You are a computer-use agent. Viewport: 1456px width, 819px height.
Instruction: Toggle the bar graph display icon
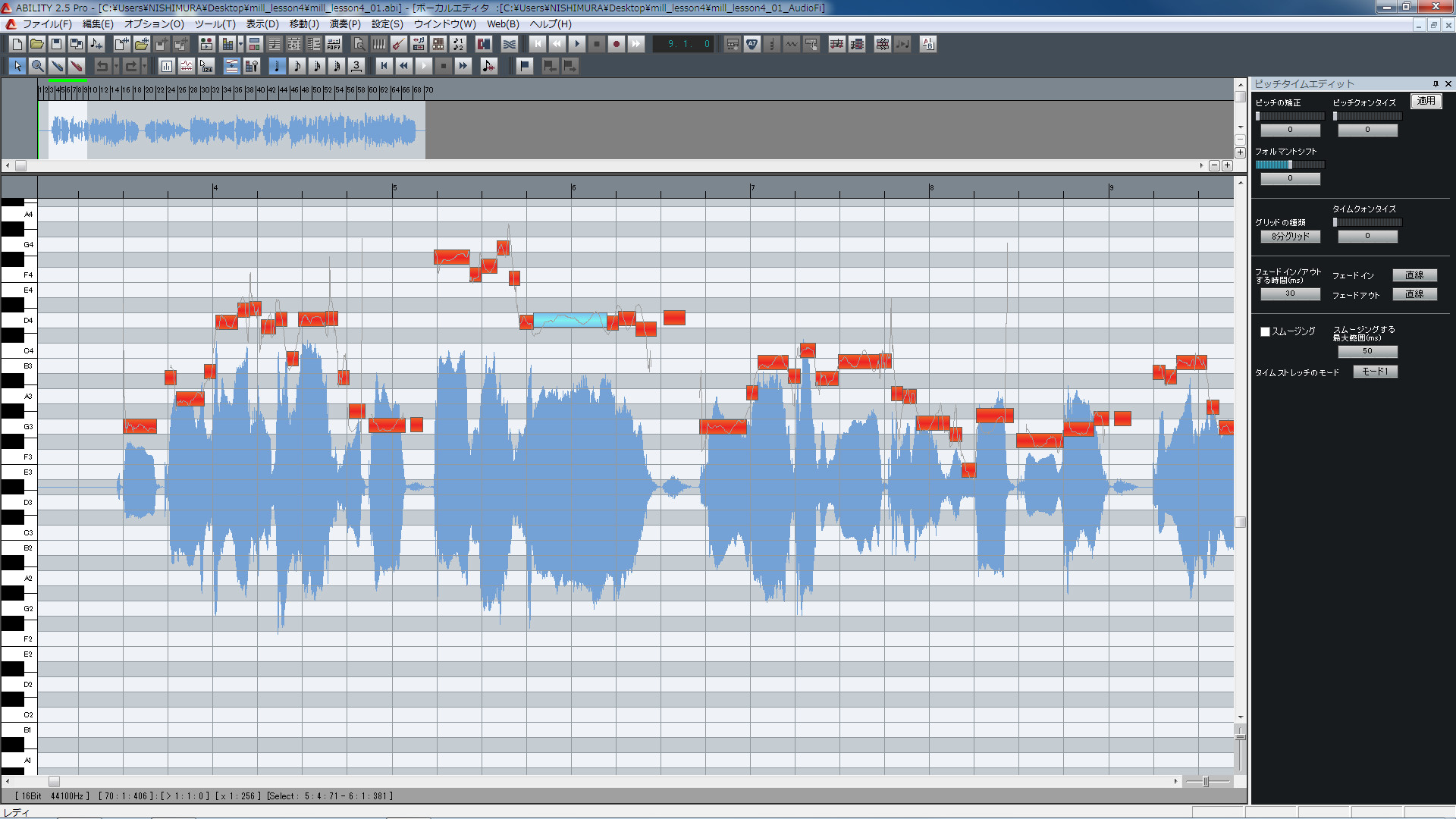click(x=167, y=66)
